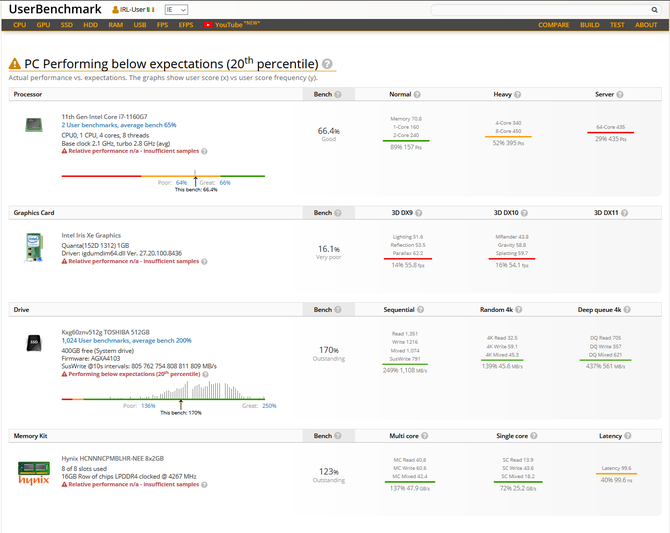
Task: Click help icon beside Sequential
Action: pos(420,309)
